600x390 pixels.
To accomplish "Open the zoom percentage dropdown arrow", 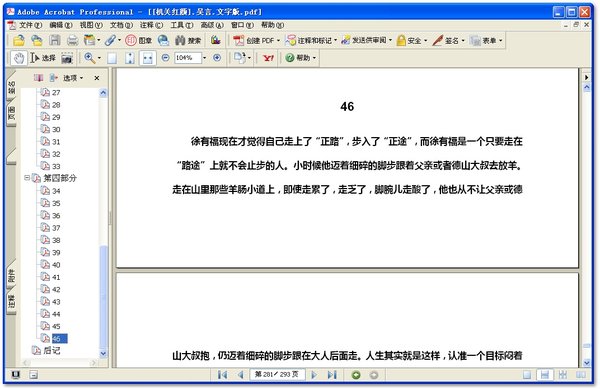I will (x=204, y=58).
